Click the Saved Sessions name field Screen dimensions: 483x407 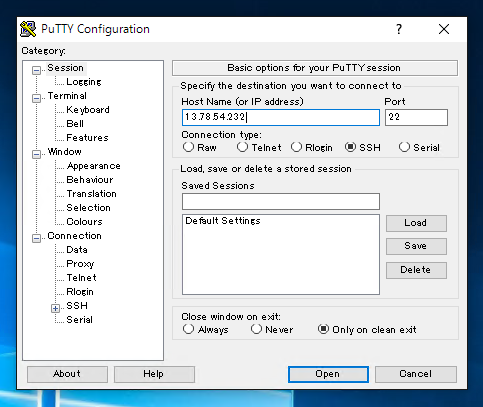point(281,201)
